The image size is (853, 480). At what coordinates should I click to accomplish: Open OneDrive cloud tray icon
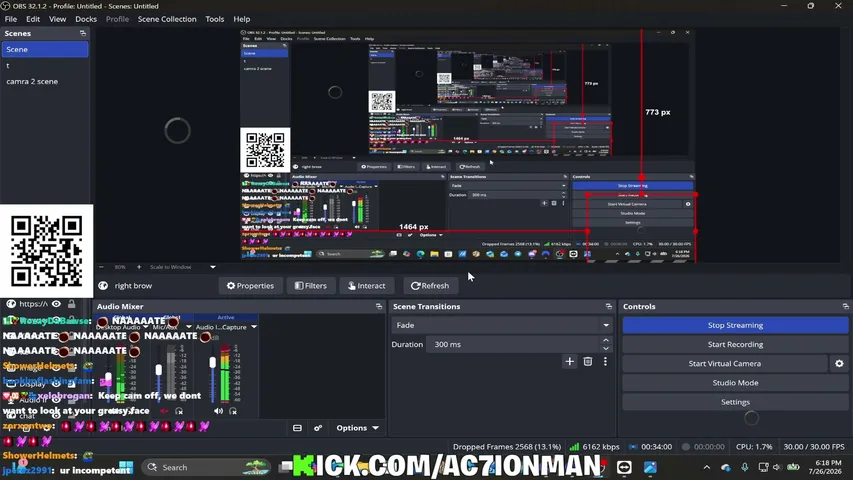click(726, 467)
